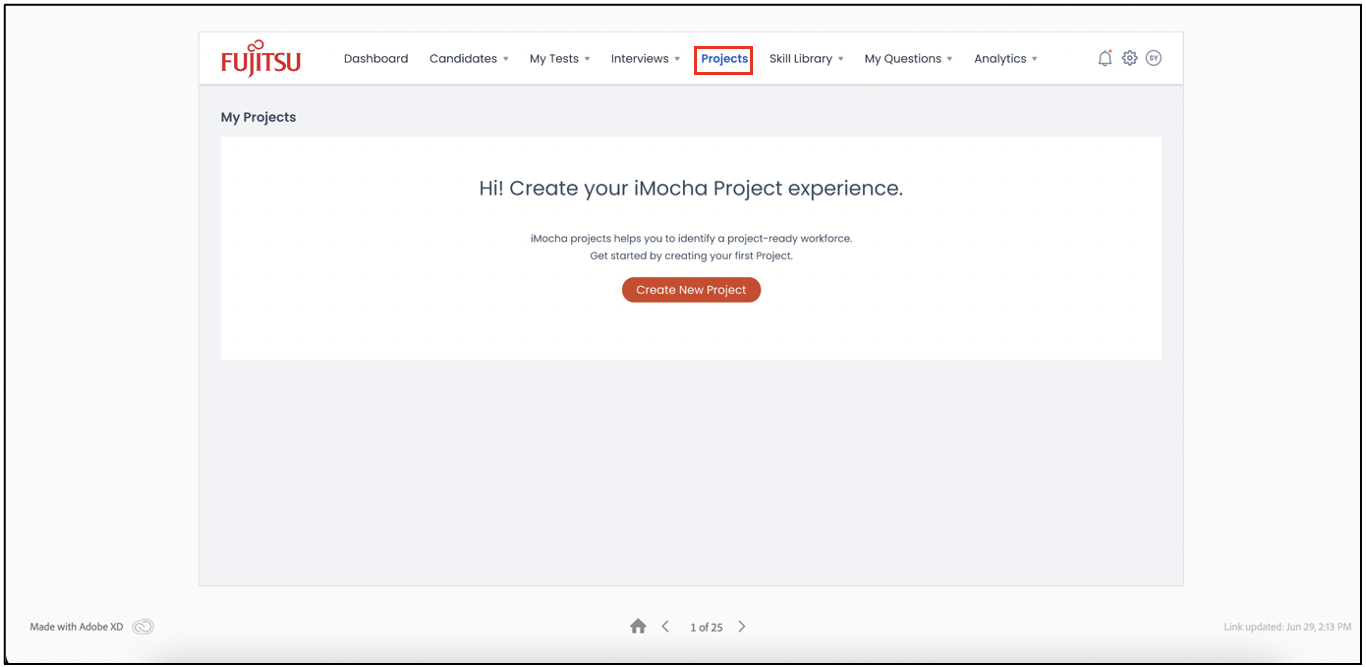
Task: Click the 'Link updated: Jun 29, 2:13 PM' text
Action: click(1288, 627)
